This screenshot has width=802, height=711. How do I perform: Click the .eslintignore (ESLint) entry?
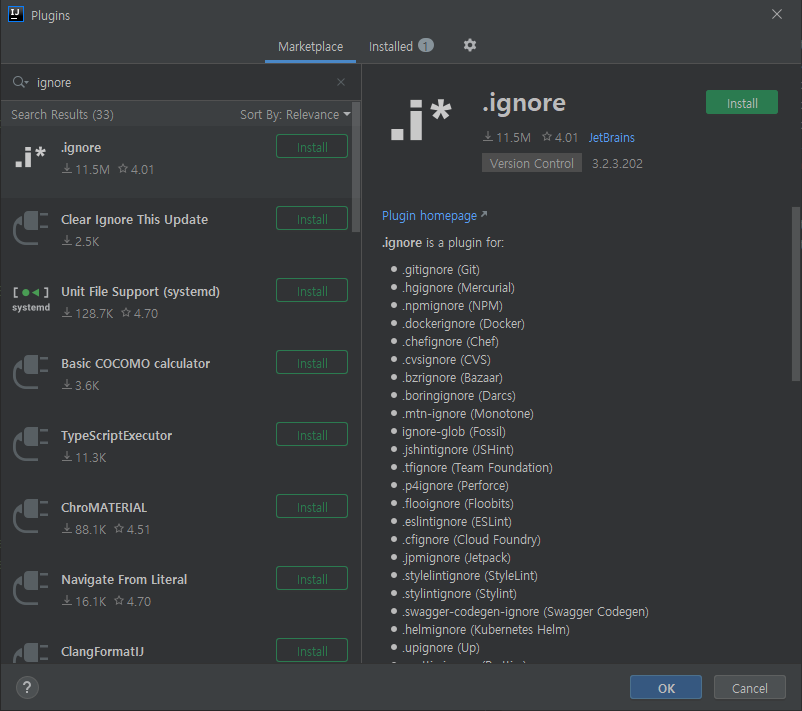456,522
